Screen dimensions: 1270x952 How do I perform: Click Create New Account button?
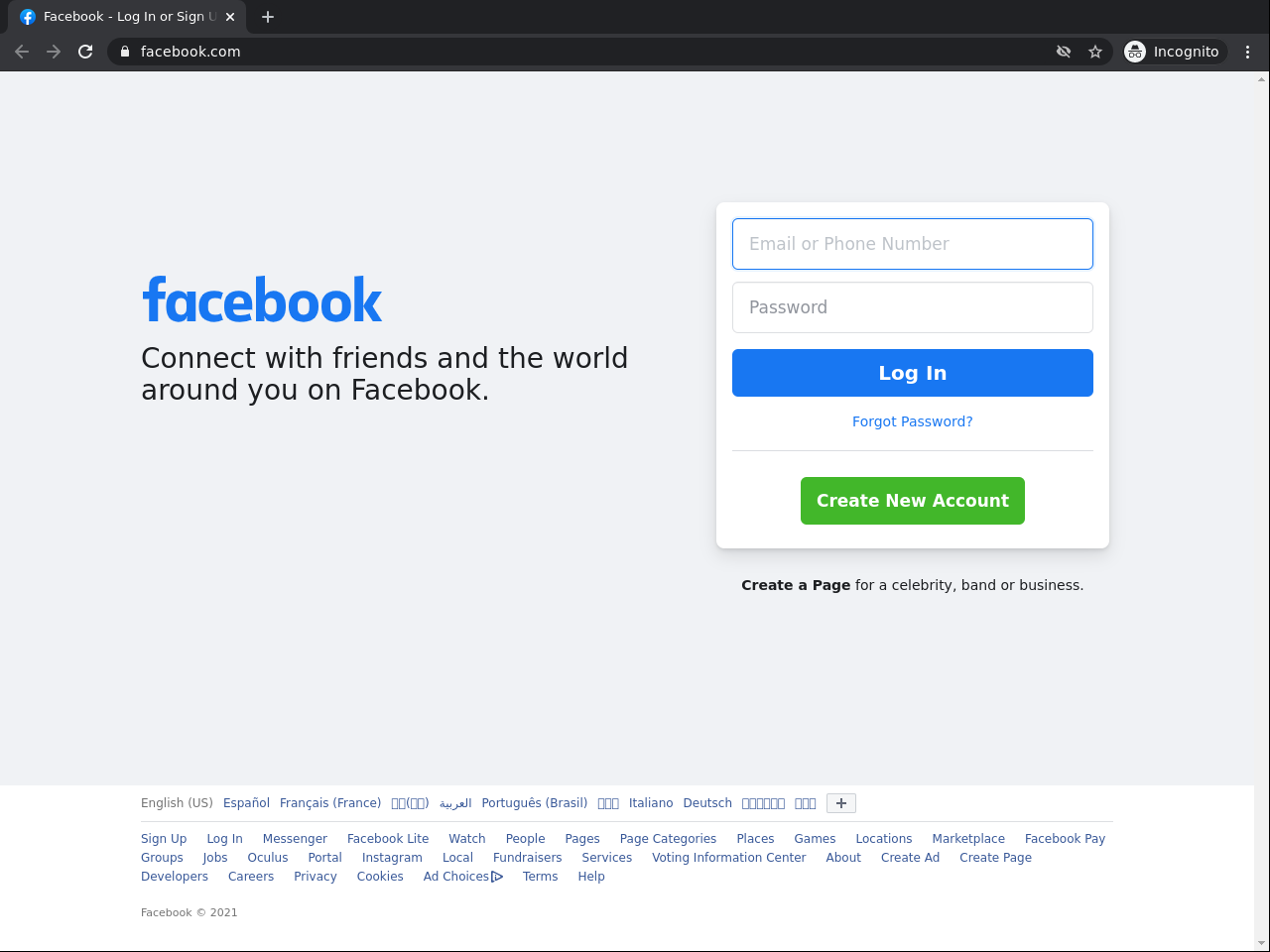[x=913, y=501]
